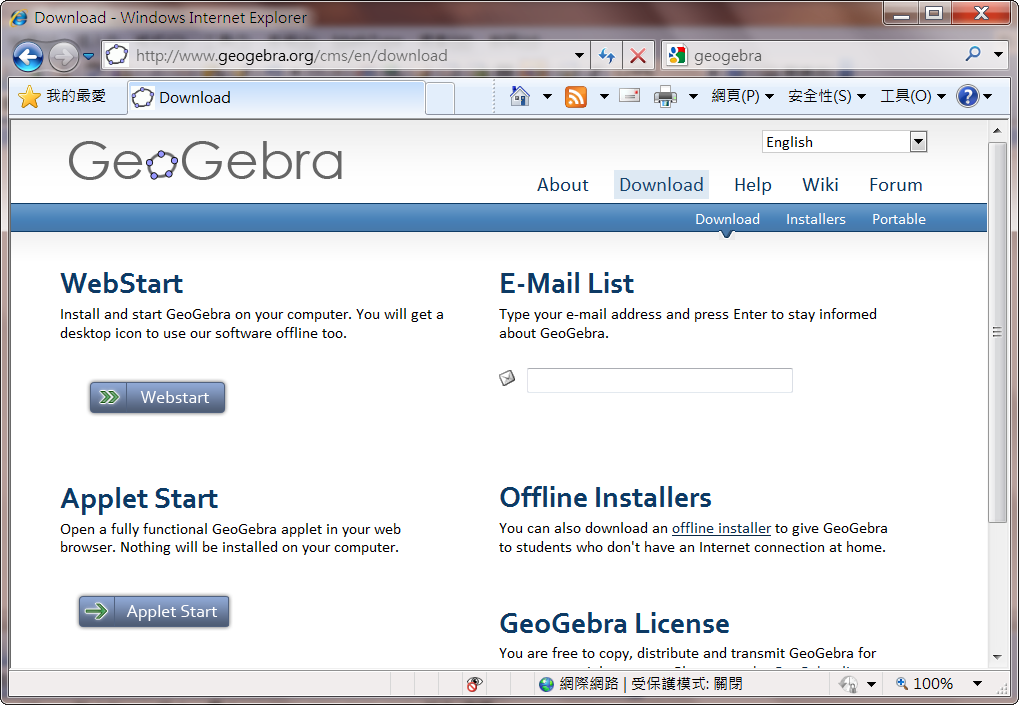Expand the address bar history dropdown
This screenshot has height=705, width=1019.
click(x=578, y=56)
